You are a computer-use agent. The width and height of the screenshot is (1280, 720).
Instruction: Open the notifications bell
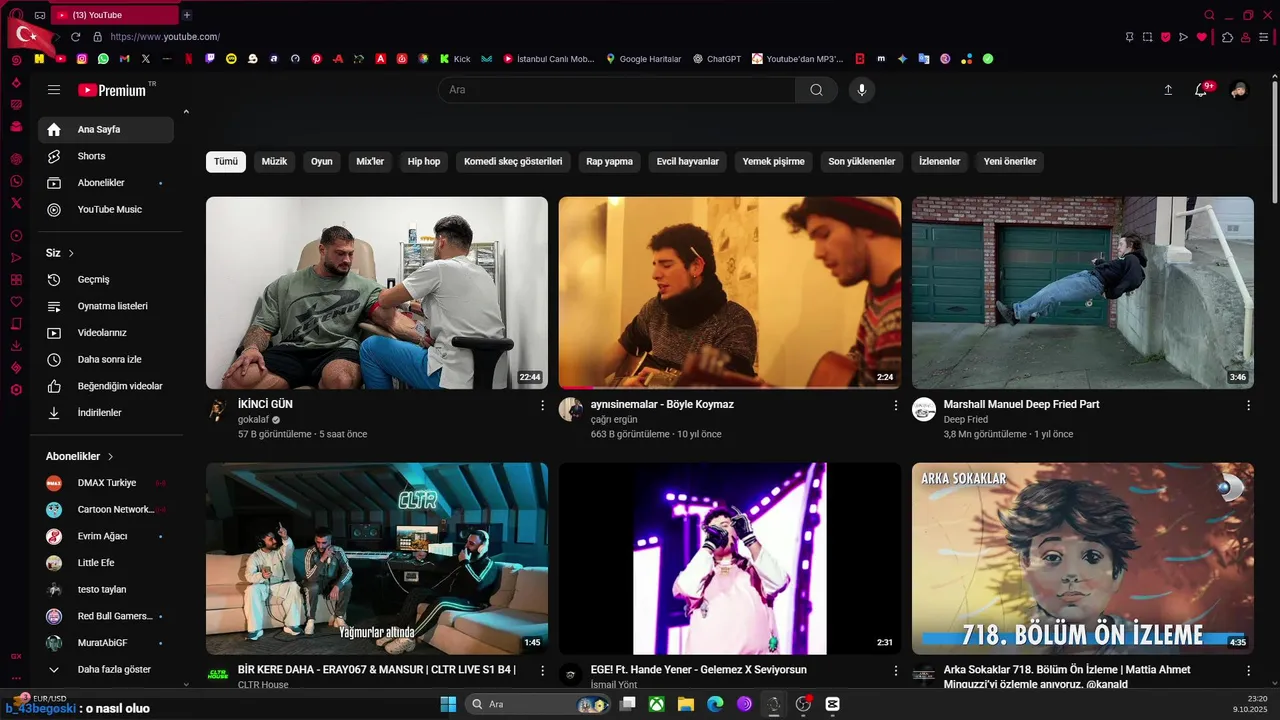click(1201, 90)
